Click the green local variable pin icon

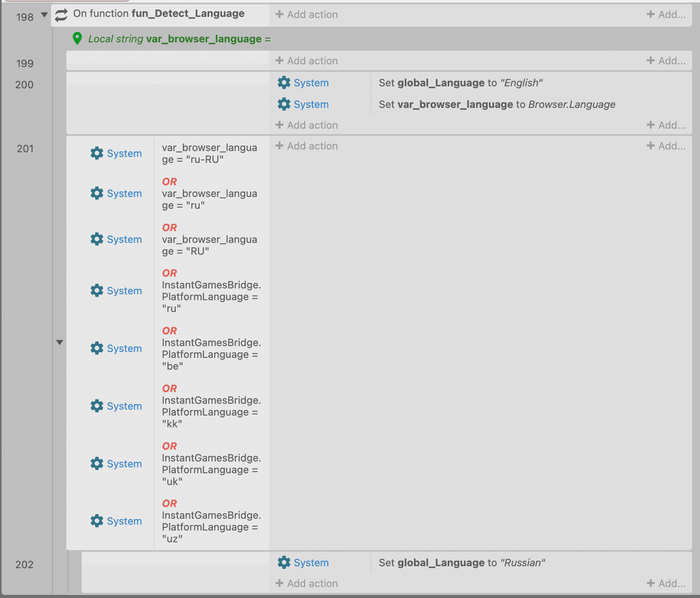77,39
